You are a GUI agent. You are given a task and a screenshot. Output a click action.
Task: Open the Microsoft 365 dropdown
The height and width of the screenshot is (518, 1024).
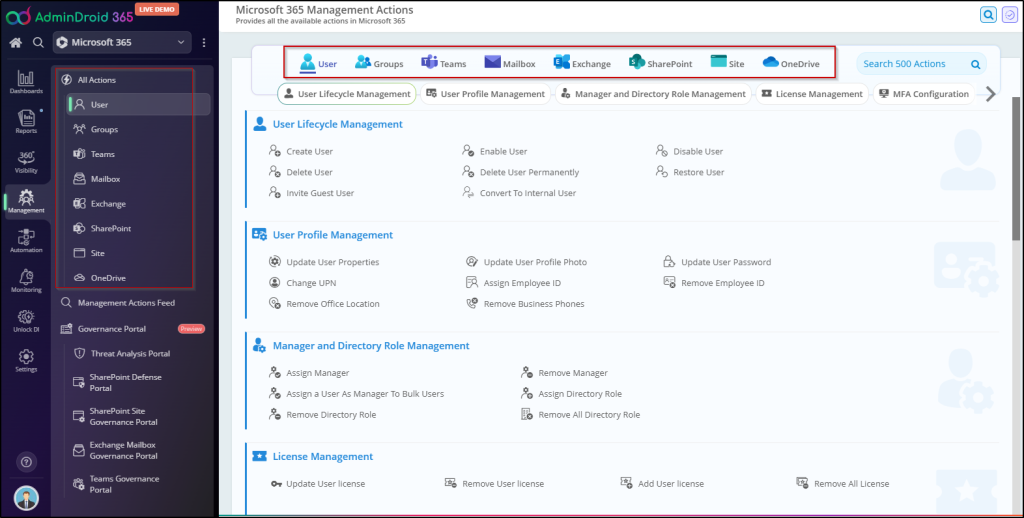coord(122,42)
